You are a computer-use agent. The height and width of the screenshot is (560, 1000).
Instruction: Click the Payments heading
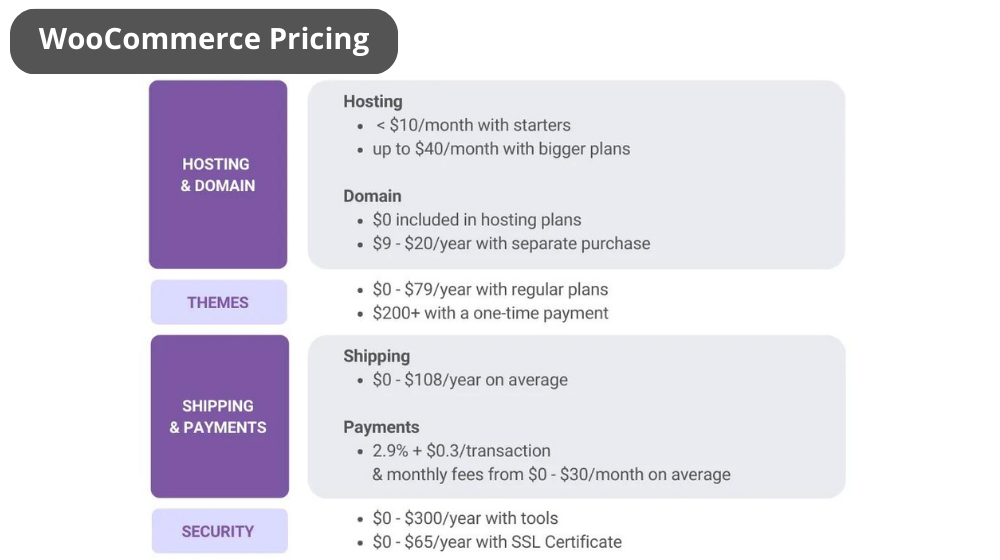tap(381, 427)
